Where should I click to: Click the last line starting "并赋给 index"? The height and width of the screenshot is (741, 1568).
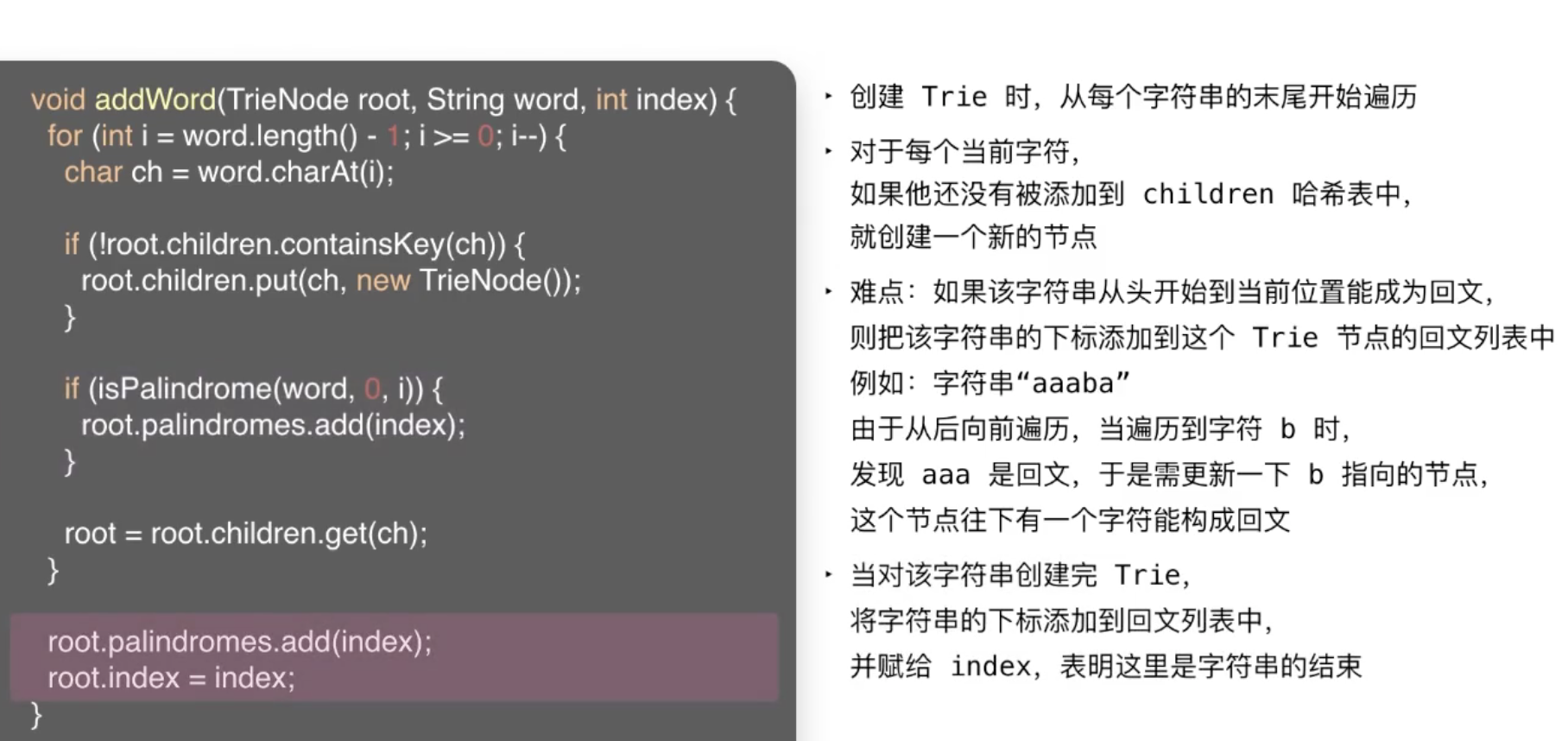(x=1105, y=667)
